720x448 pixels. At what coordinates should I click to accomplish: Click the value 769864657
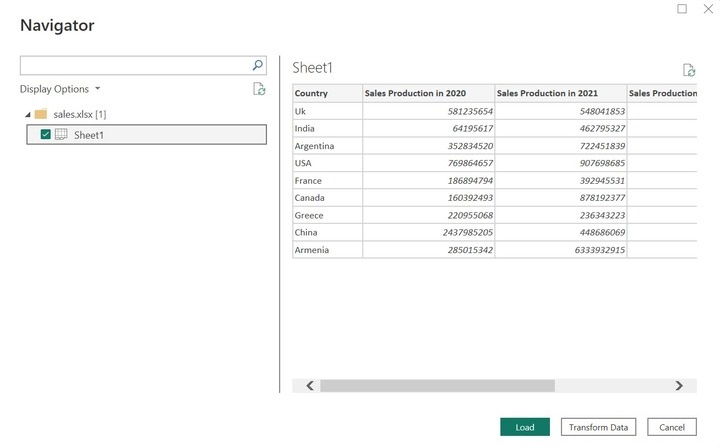[x=470, y=163]
